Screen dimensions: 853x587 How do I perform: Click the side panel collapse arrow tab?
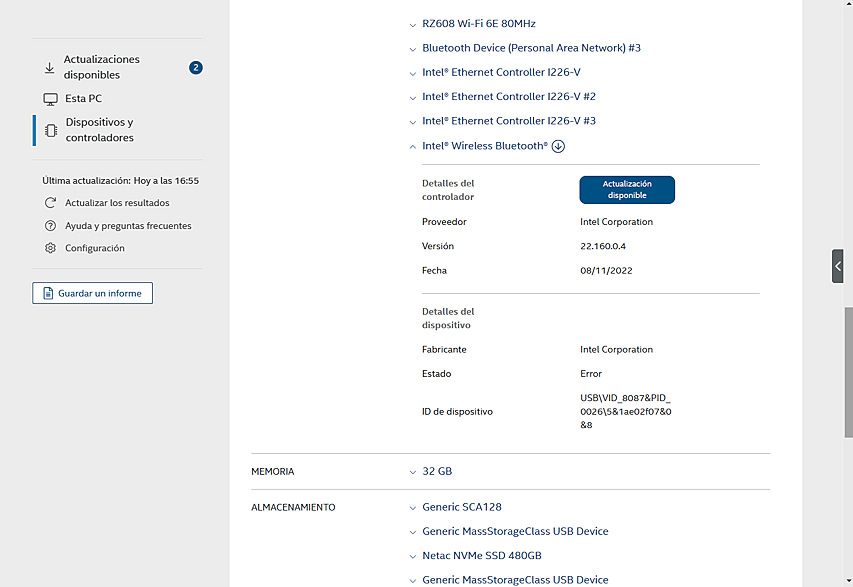point(837,266)
